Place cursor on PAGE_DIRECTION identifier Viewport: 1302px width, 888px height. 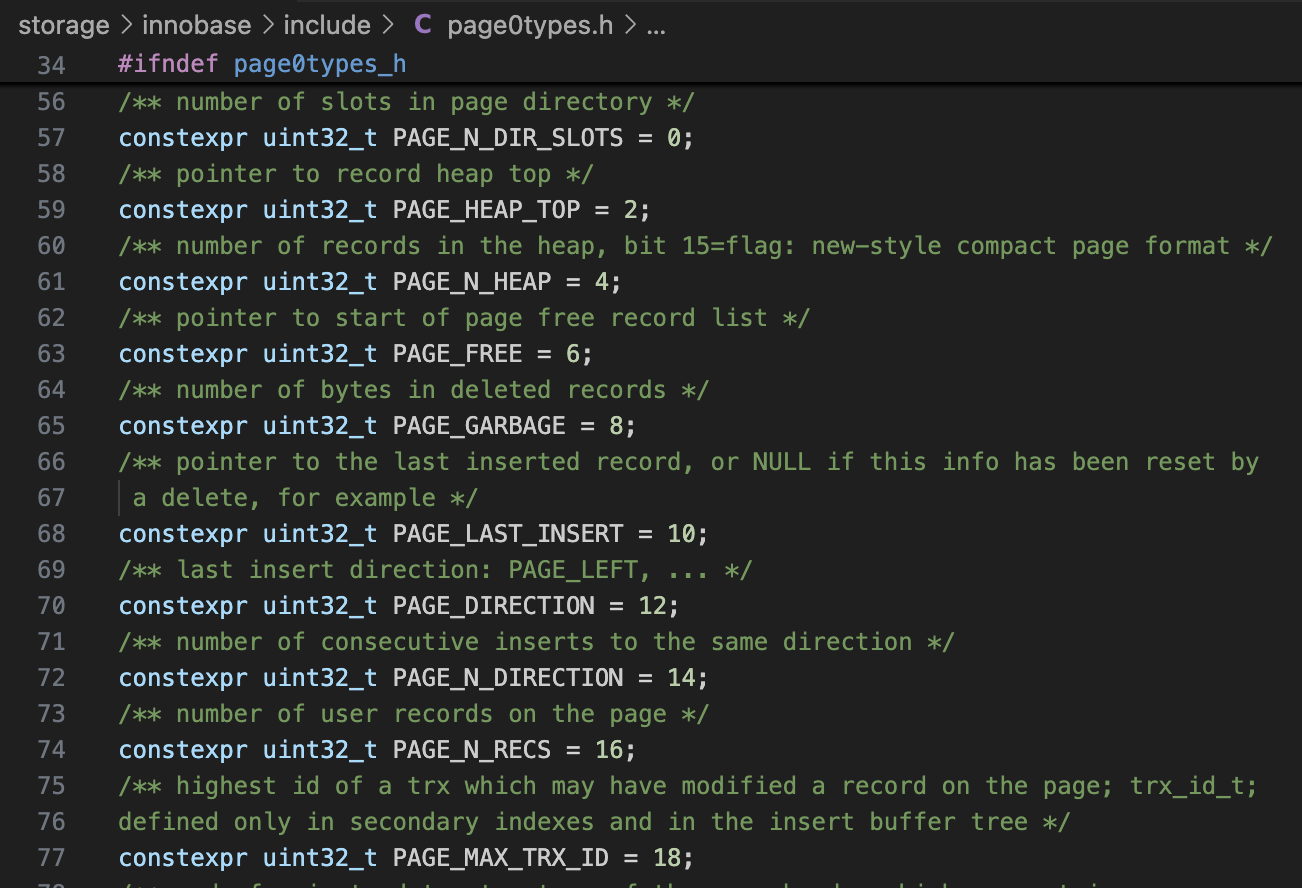click(x=494, y=605)
